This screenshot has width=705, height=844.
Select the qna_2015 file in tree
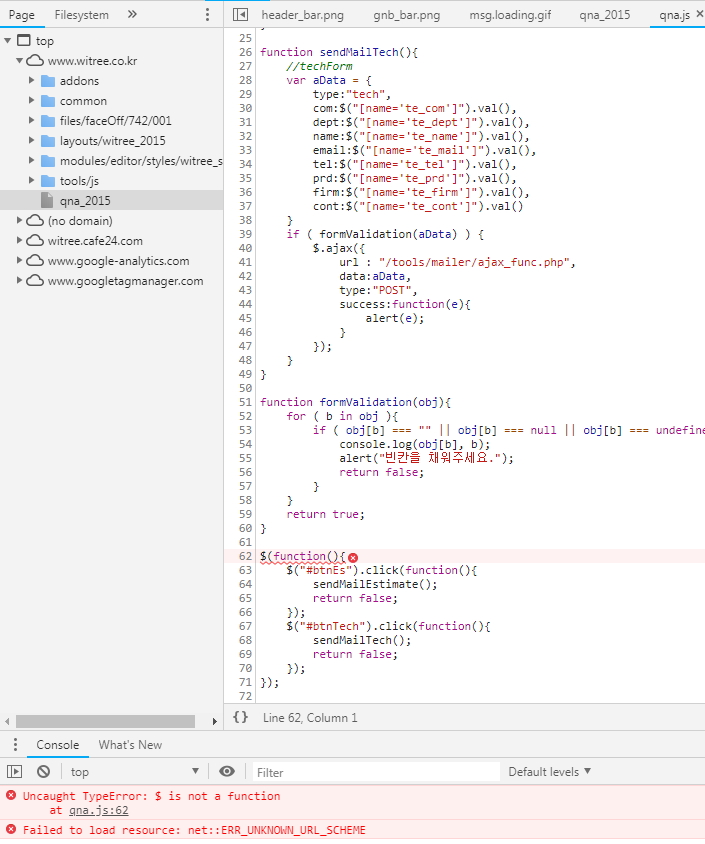[111, 200]
